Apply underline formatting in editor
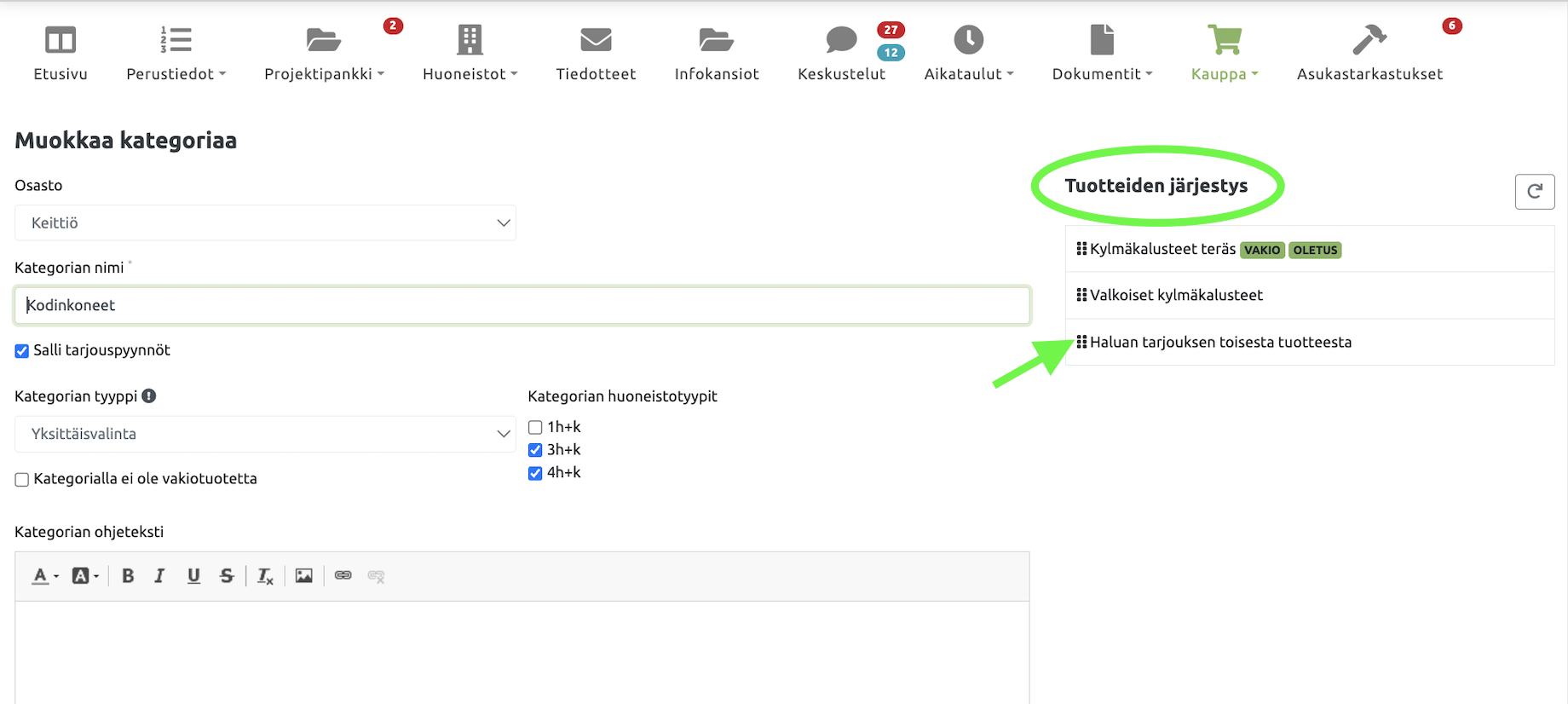 [x=193, y=576]
